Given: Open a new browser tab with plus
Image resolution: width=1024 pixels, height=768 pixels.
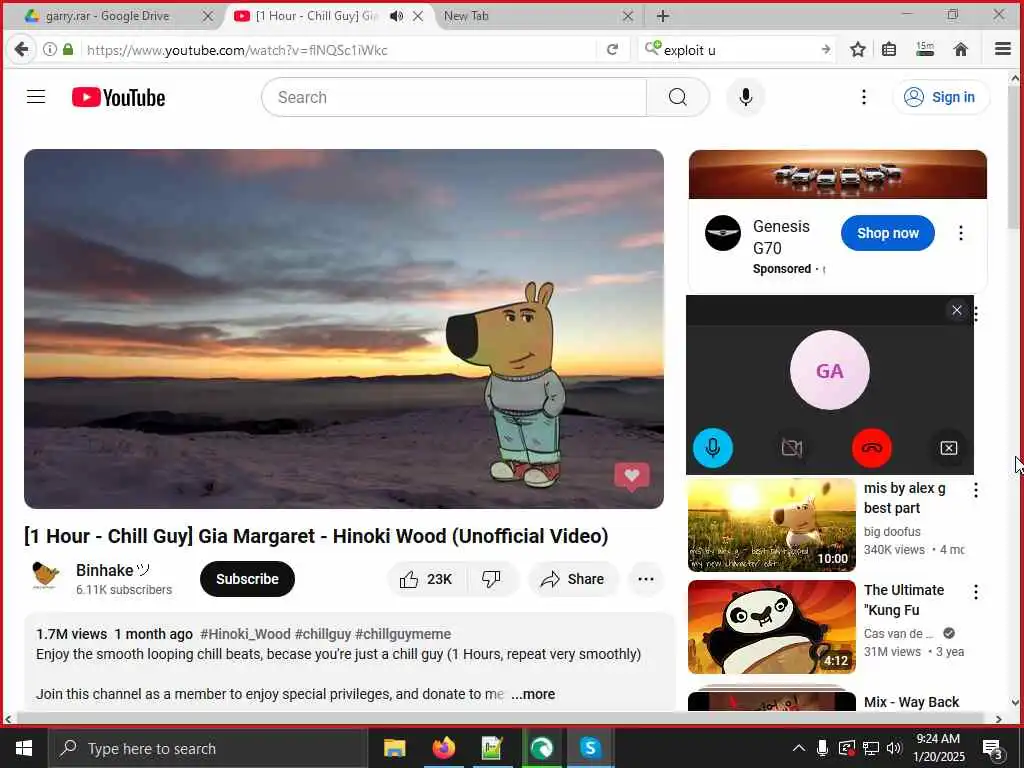Looking at the screenshot, I should pos(663,16).
